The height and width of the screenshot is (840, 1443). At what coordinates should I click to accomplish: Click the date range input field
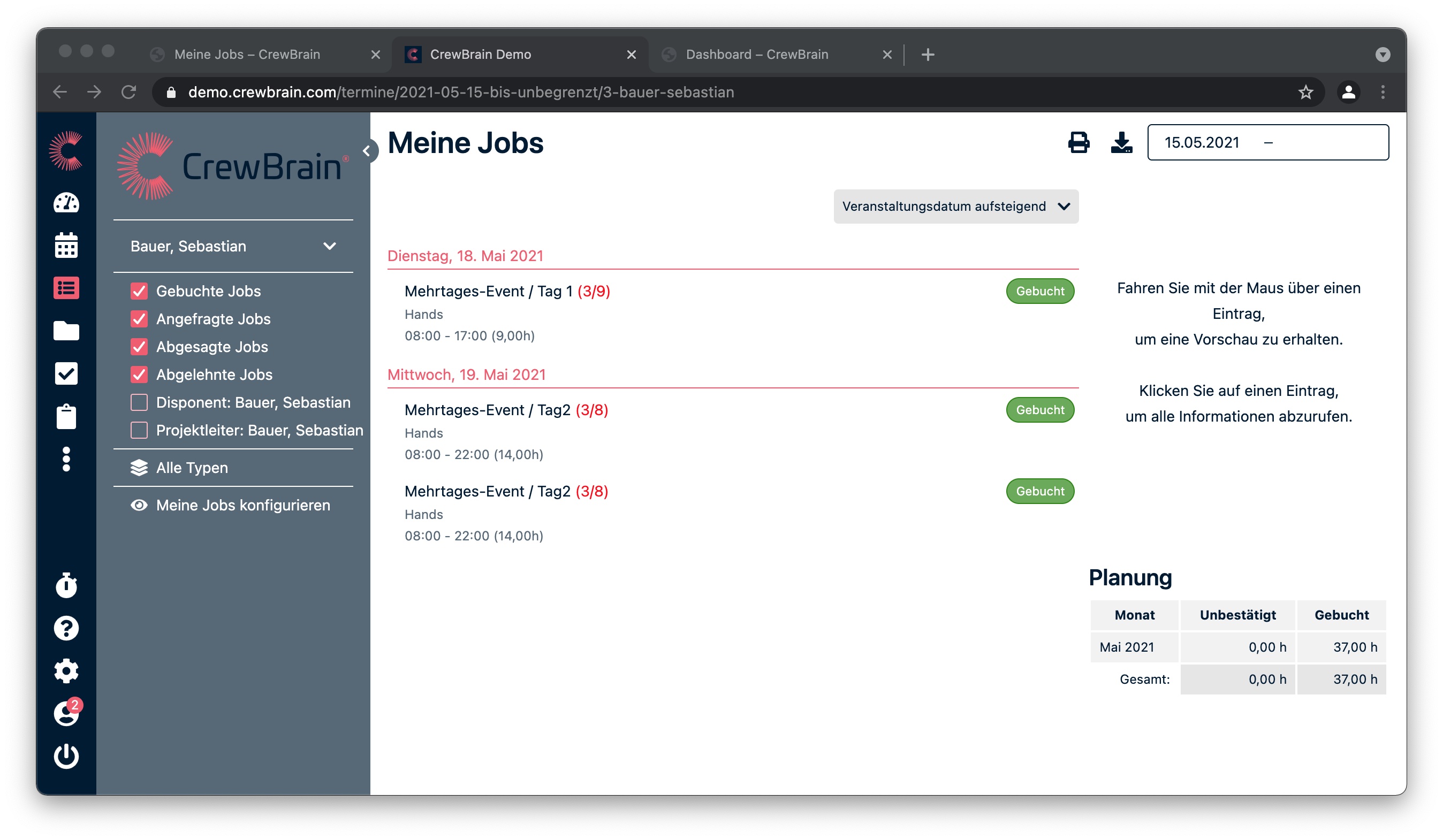pyautogui.click(x=1267, y=142)
